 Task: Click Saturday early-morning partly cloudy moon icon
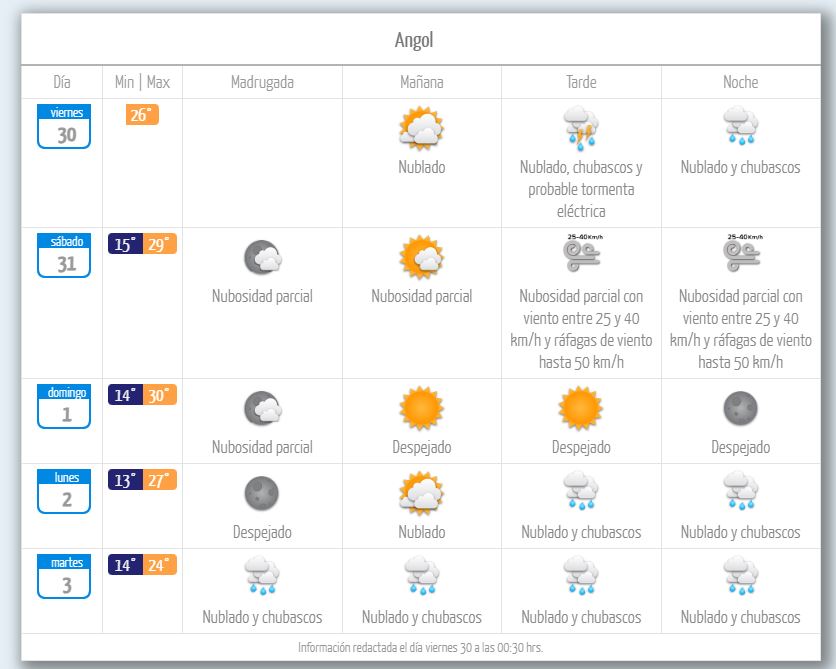[x=262, y=258]
